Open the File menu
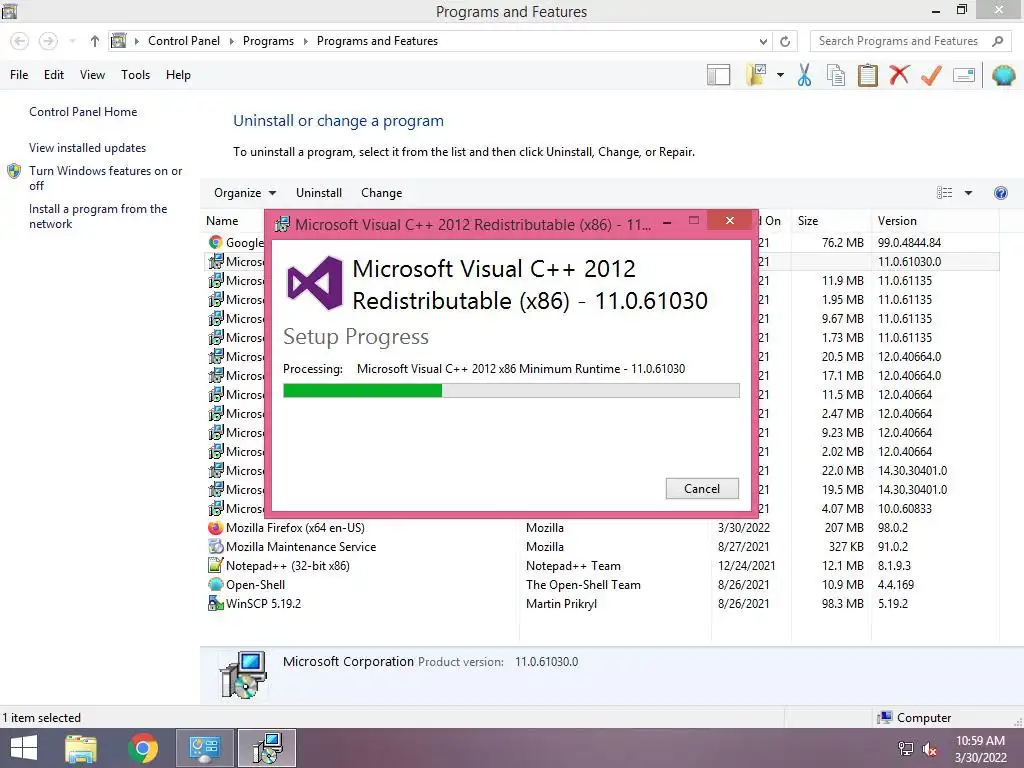 [x=19, y=75]
